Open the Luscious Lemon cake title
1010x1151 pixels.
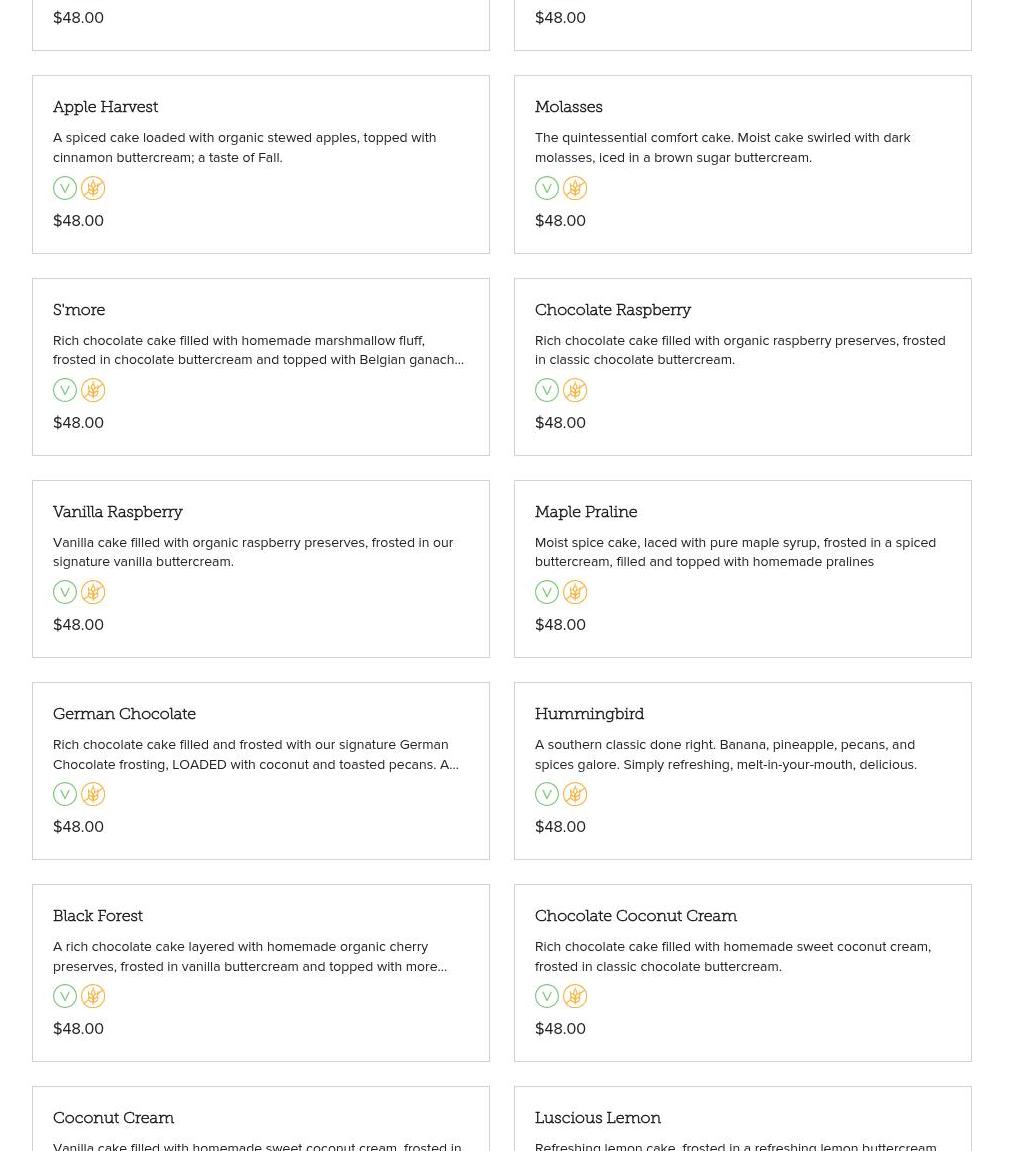click(597, 1118)
